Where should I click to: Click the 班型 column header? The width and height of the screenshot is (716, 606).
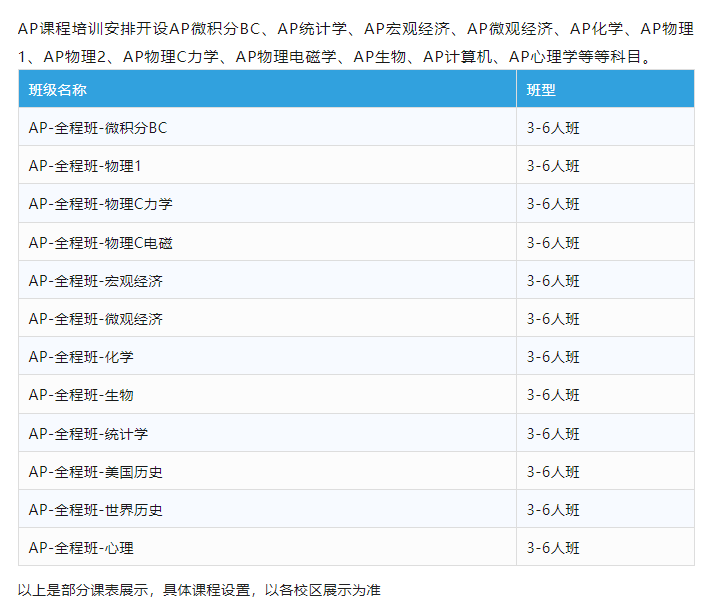605,89
